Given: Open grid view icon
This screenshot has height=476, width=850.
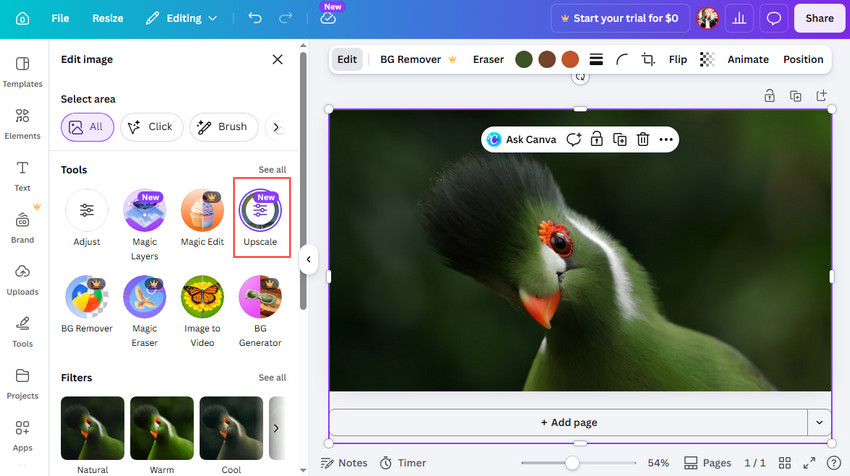Looking at the screenshot, I should pos(784,463).
